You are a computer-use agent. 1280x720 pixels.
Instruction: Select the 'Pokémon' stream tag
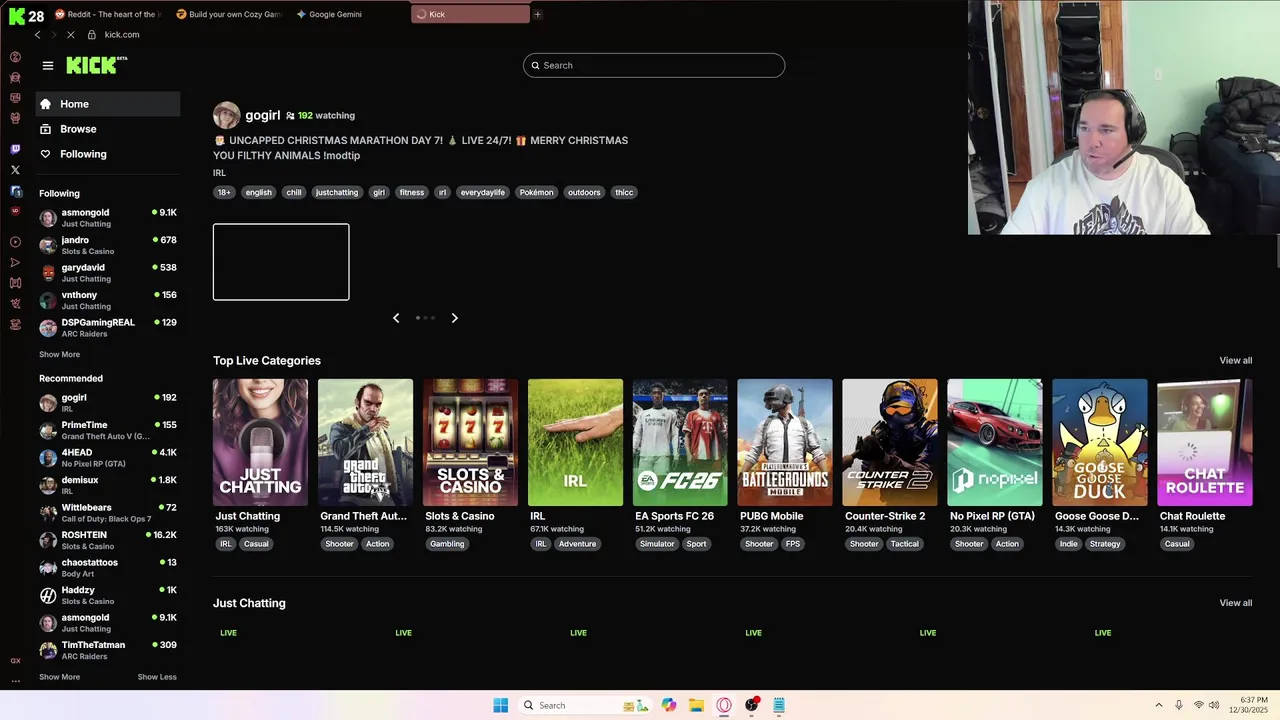[536, 192]
